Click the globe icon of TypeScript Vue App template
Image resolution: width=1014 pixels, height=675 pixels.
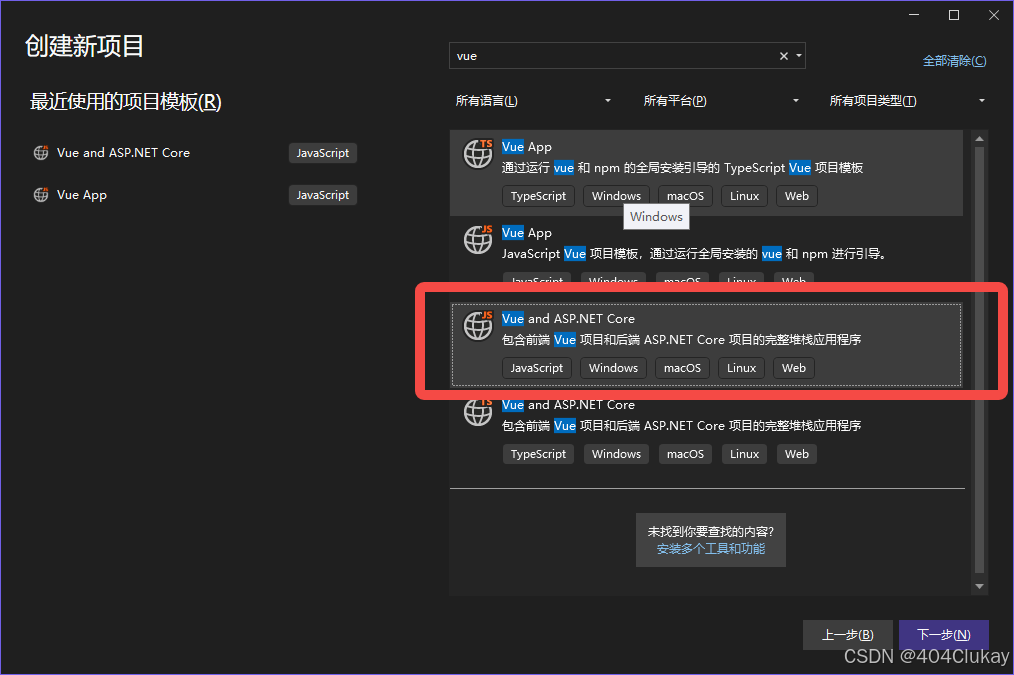click(479, 154)
